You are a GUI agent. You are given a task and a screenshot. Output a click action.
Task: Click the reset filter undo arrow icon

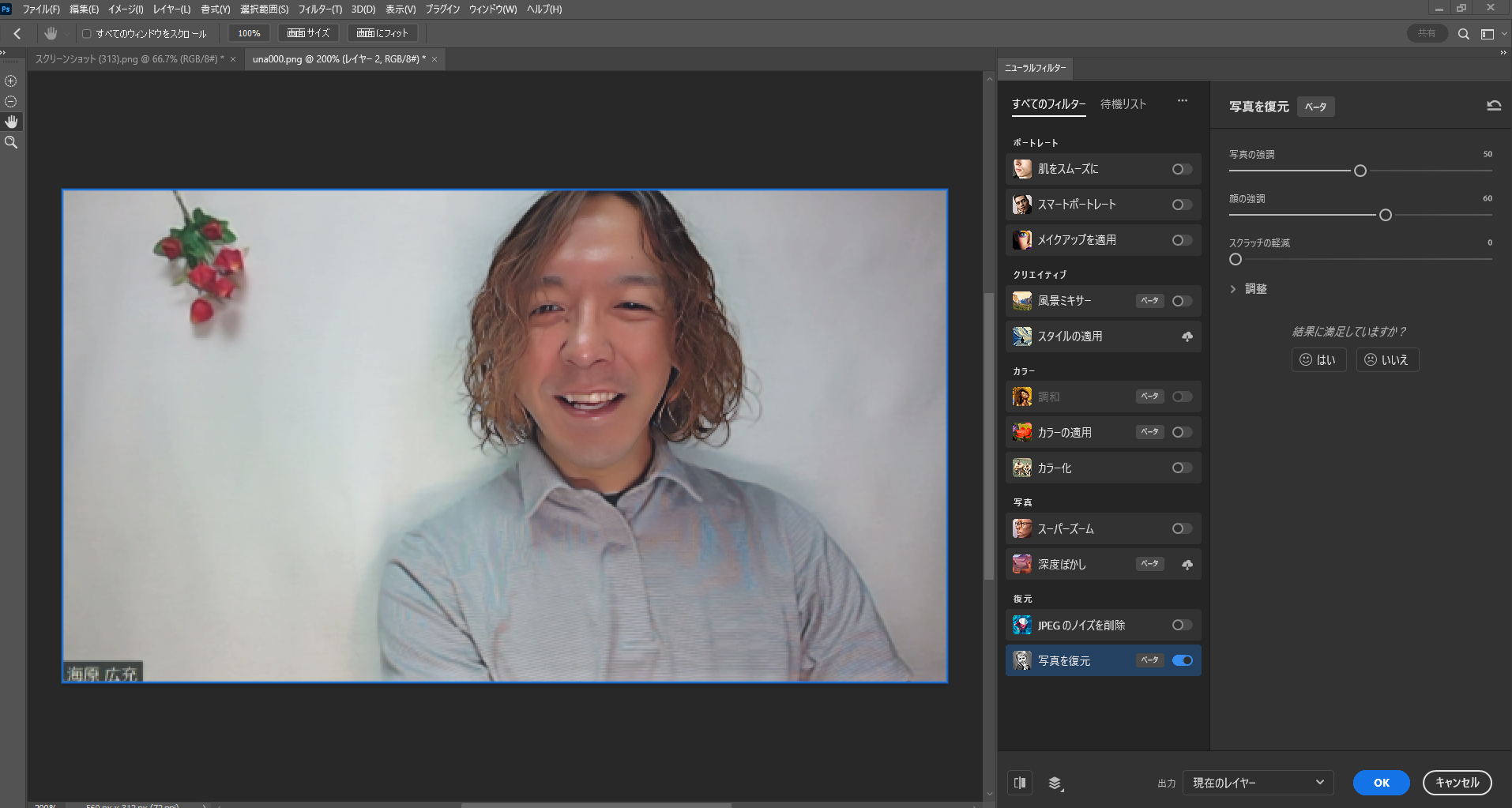[x=1494, y=106]
